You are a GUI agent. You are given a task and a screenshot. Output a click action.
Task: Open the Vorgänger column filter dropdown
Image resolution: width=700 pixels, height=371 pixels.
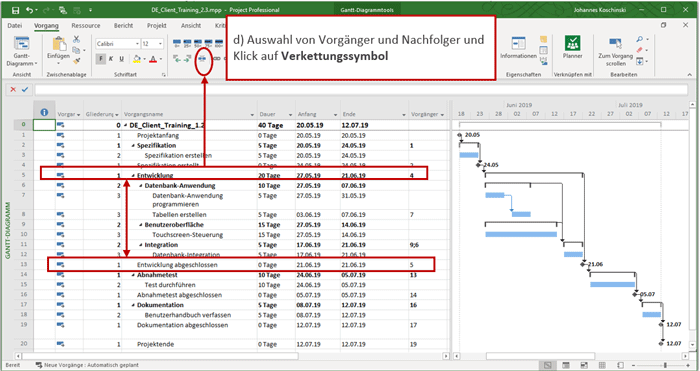pos(442,115)
